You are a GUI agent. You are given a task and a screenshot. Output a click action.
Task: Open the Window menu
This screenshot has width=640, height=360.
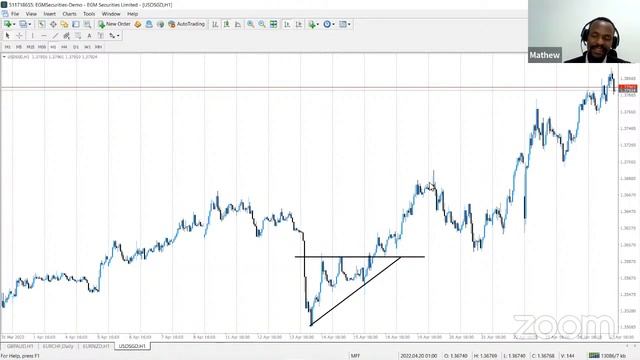[111, 14]
